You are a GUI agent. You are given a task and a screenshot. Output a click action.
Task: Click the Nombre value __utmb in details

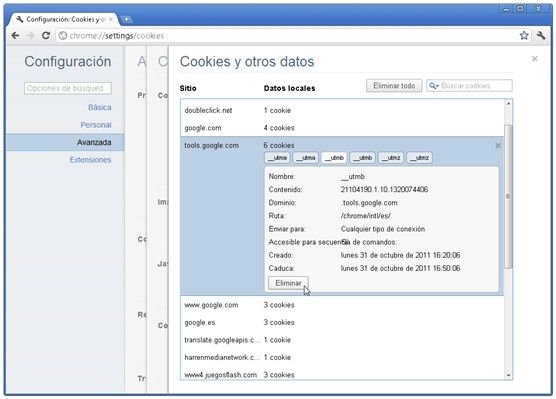coord(352,177)
